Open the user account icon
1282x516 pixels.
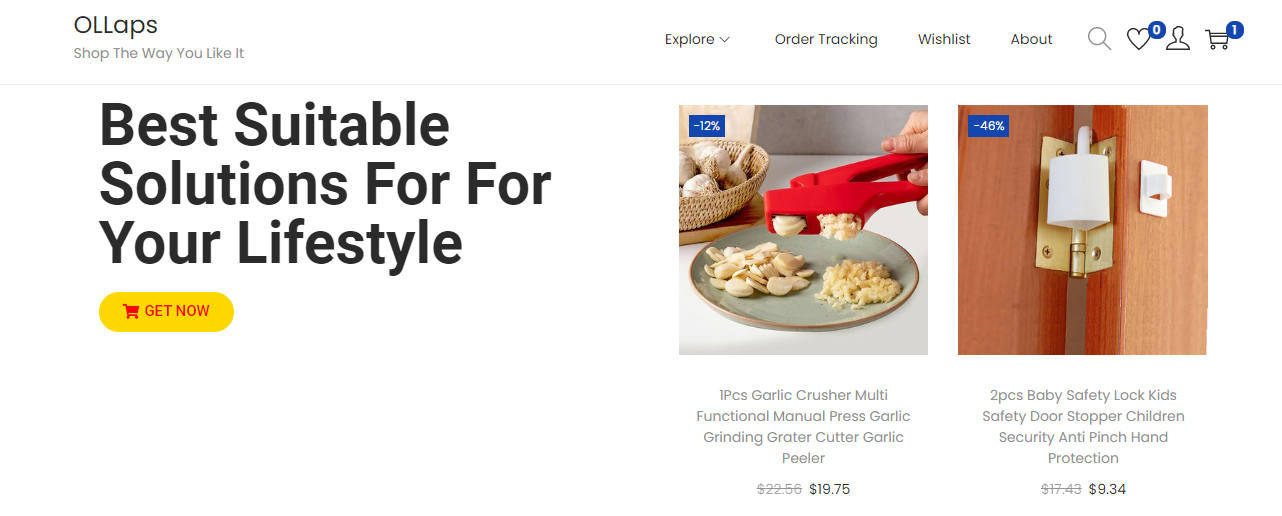(1178, 39)
